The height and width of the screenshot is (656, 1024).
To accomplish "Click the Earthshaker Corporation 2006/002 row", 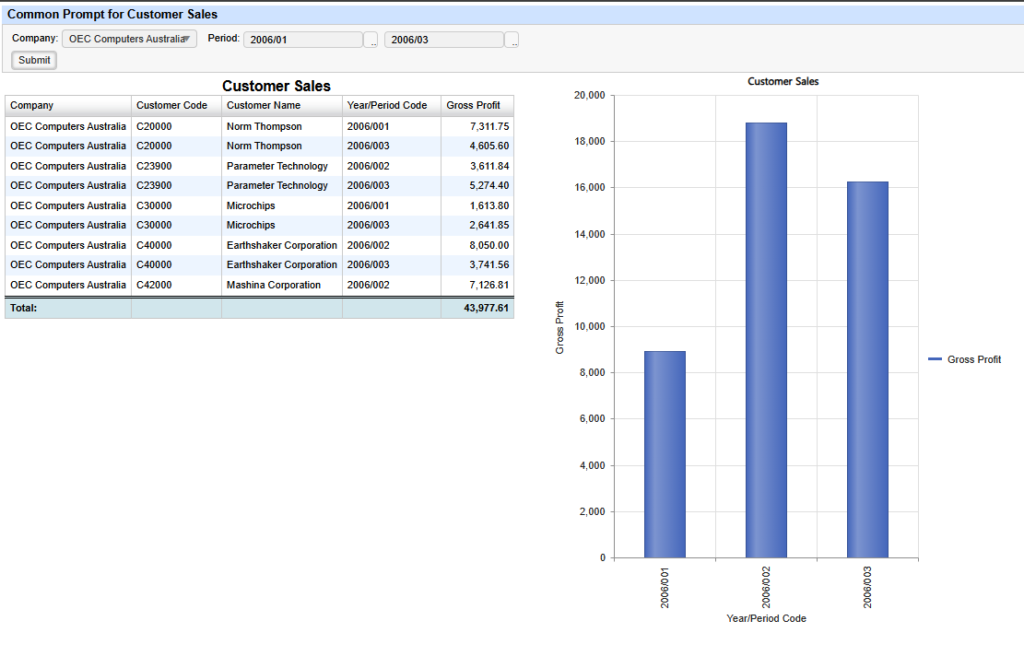I will click(x=259, y=245).
